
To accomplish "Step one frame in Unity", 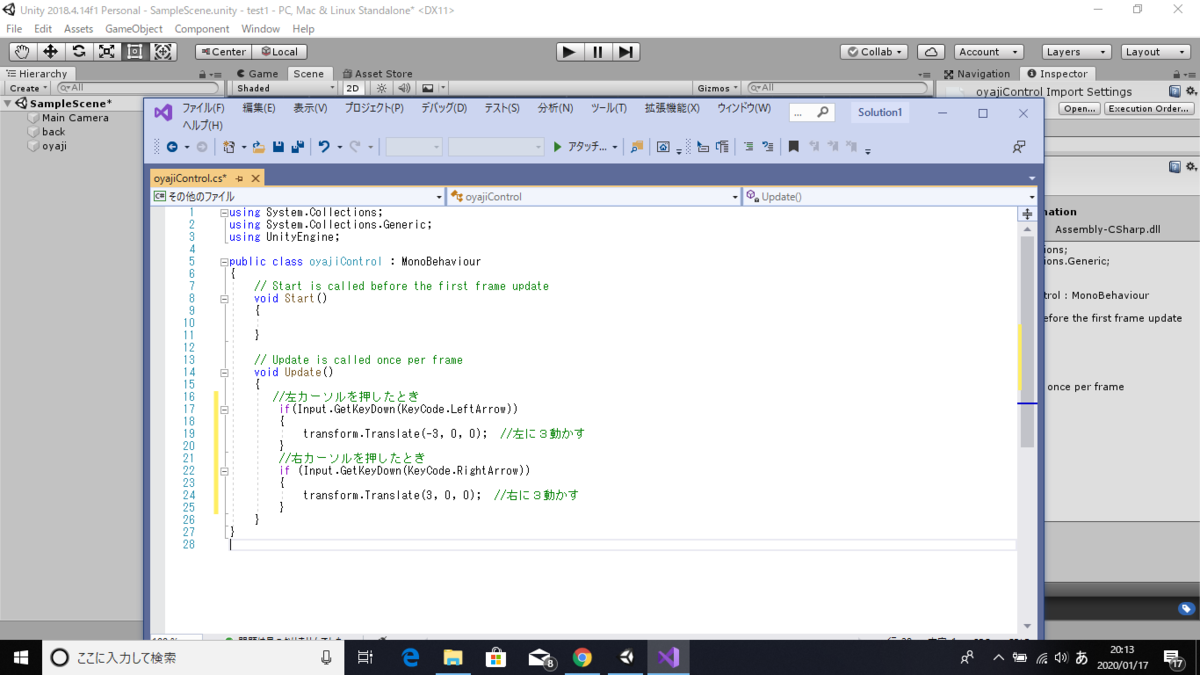I will 625,52.
